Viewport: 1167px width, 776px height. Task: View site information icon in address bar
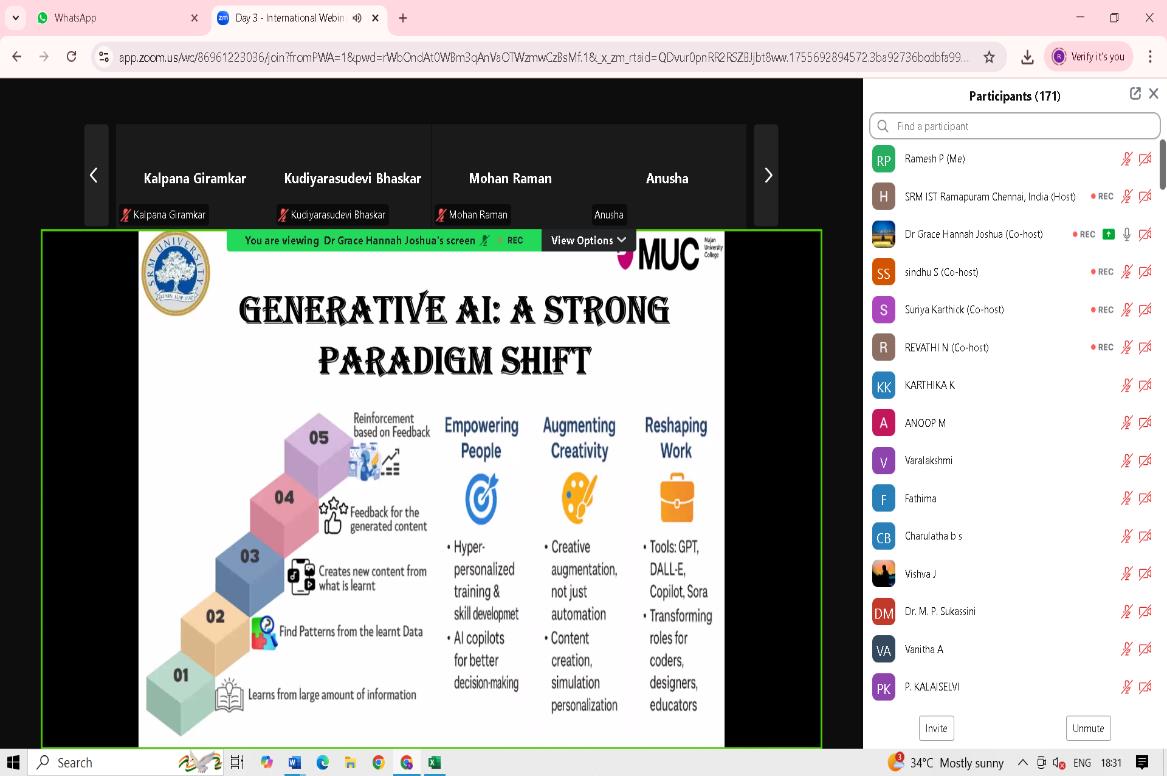[x=103, y=57]
